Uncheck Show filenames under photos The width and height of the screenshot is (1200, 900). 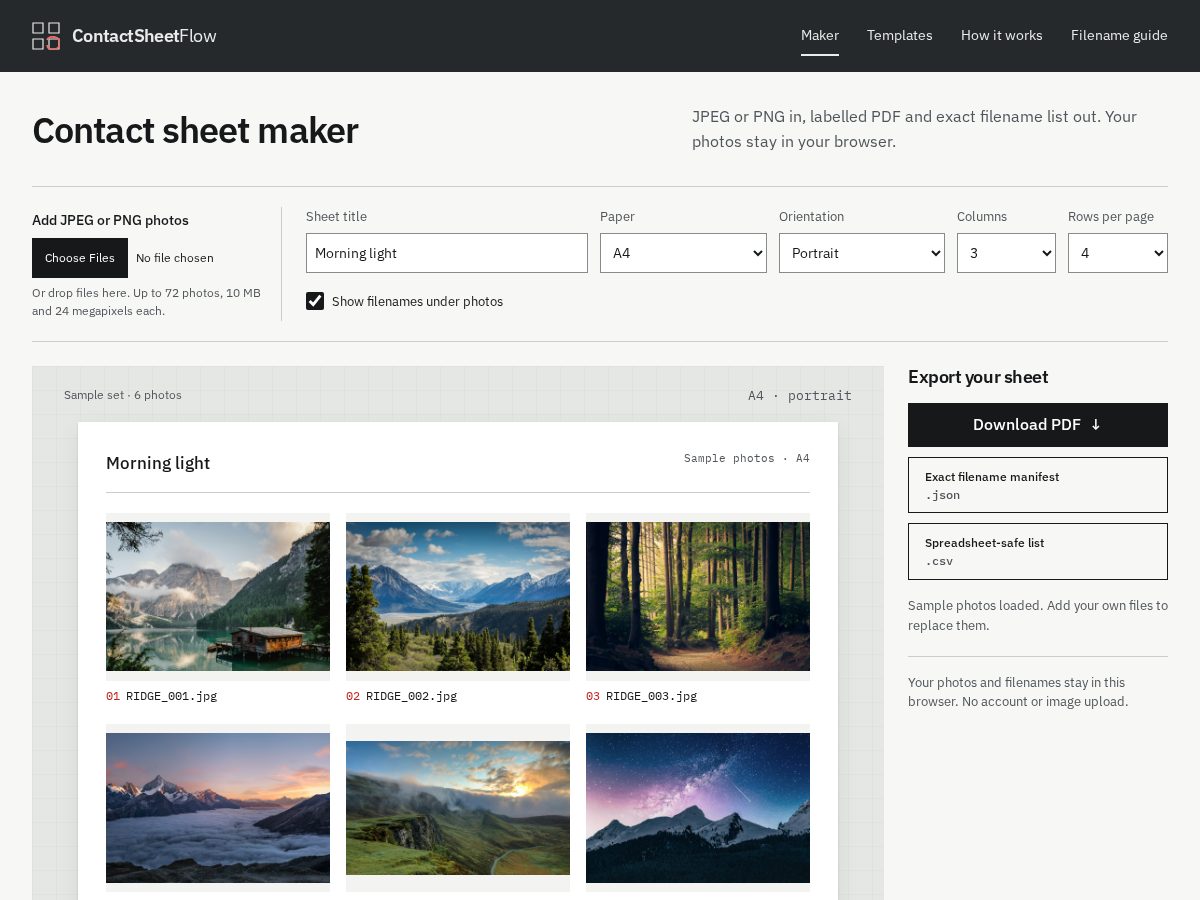pyautogui.click(x=315, y=301)
